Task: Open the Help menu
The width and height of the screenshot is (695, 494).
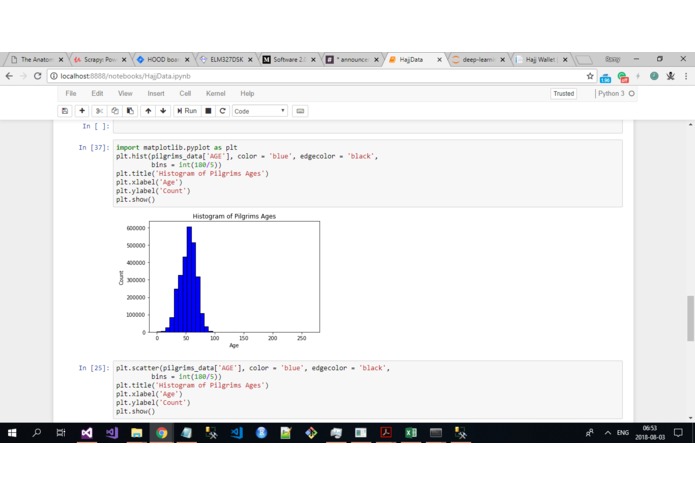Action: (247, 93)
